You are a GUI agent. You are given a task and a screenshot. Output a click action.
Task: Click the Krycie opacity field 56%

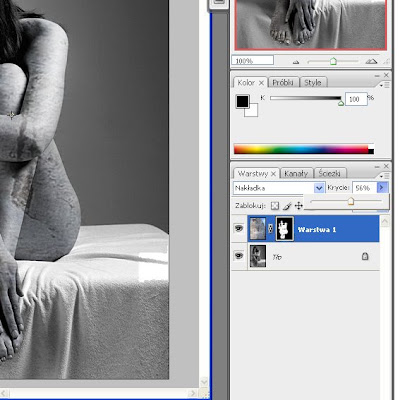coord(364,188)
